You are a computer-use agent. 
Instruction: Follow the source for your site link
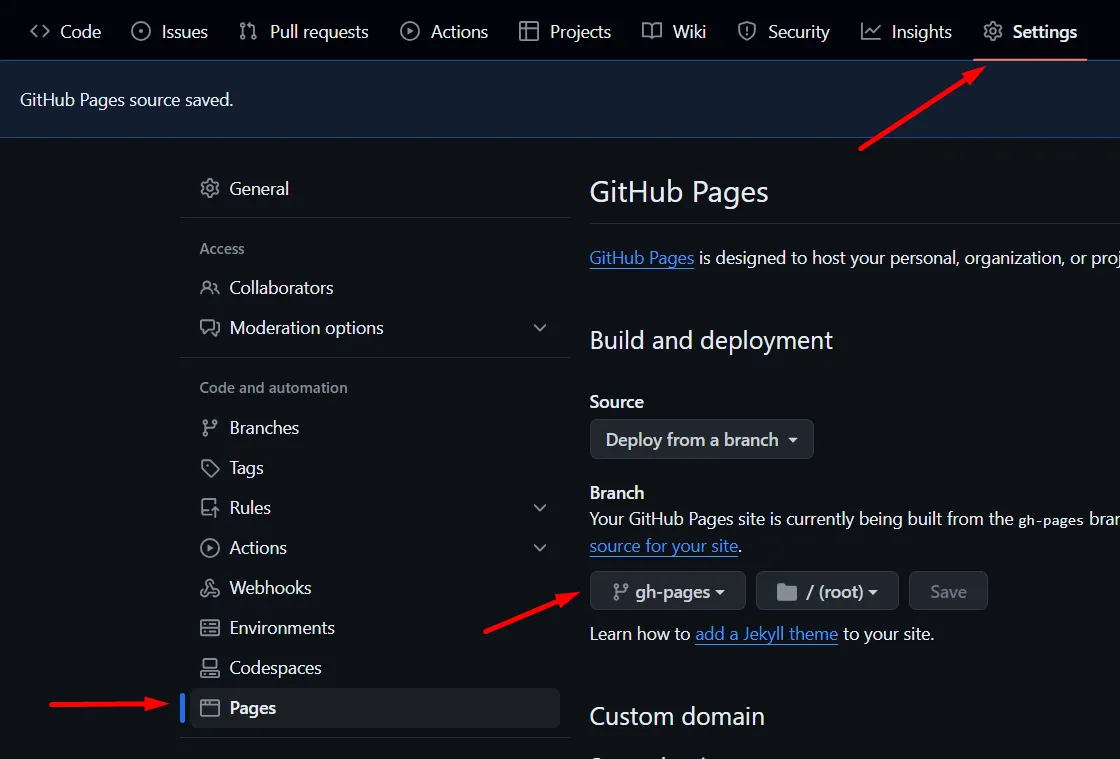[x=664, y=546]
